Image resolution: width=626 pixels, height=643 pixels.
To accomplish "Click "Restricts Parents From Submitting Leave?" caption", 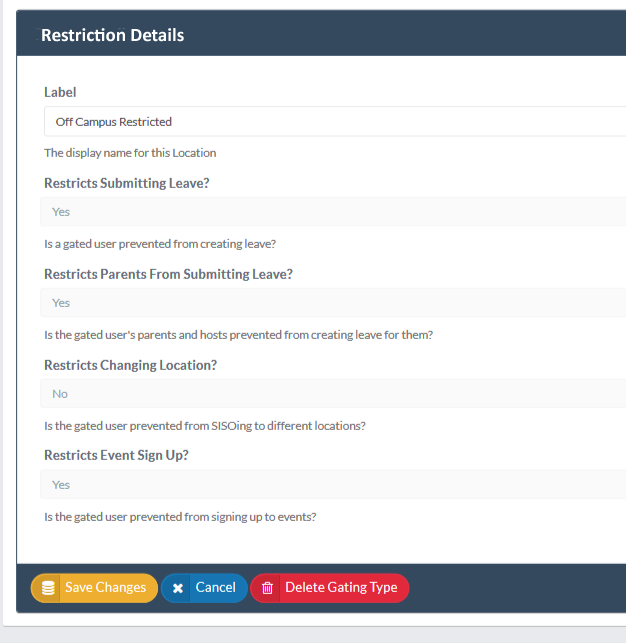I will pos(168,274).
